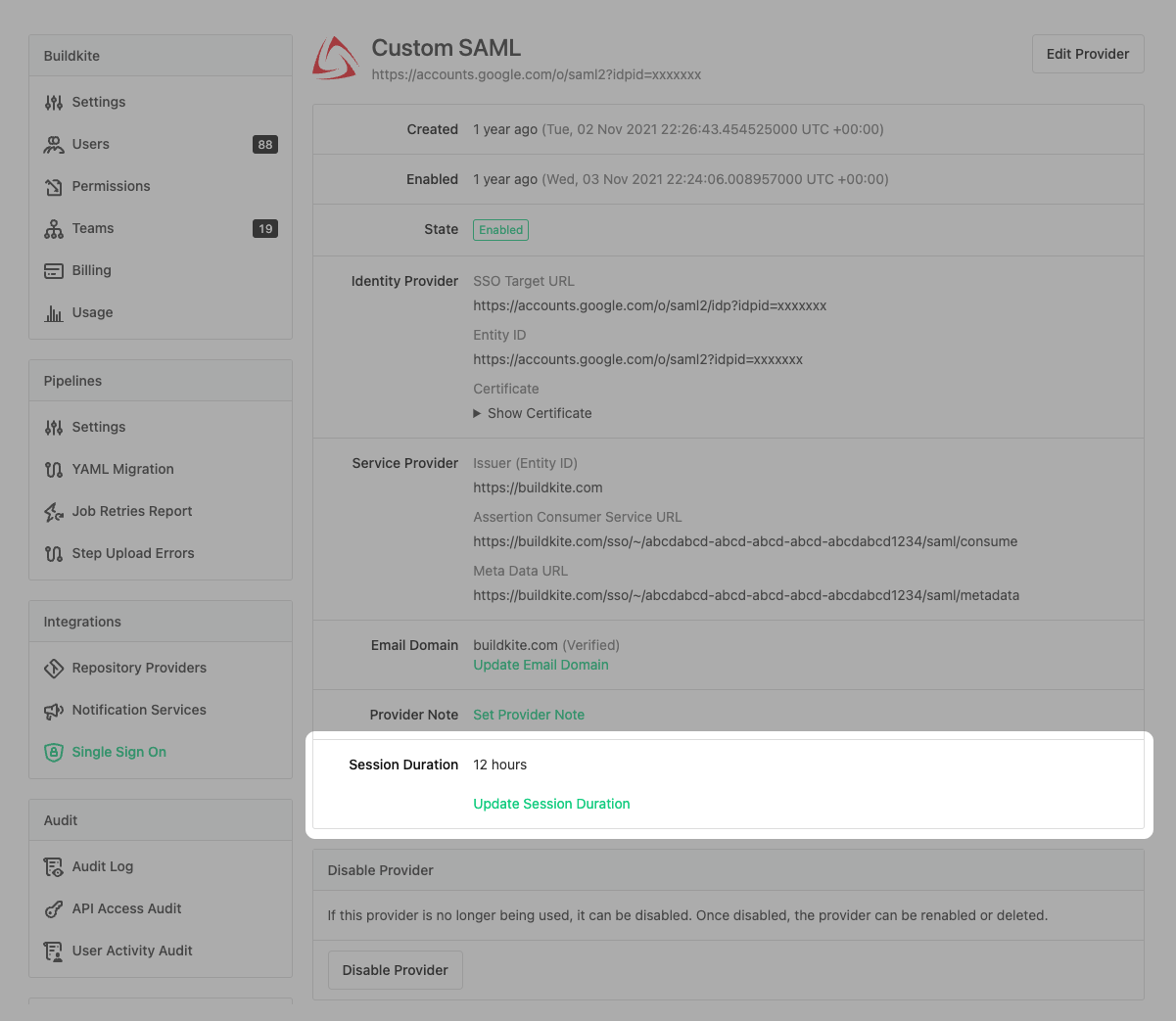1176x1021 pixels.
Task: Open the Repository Providers icon
Action: 54,668
